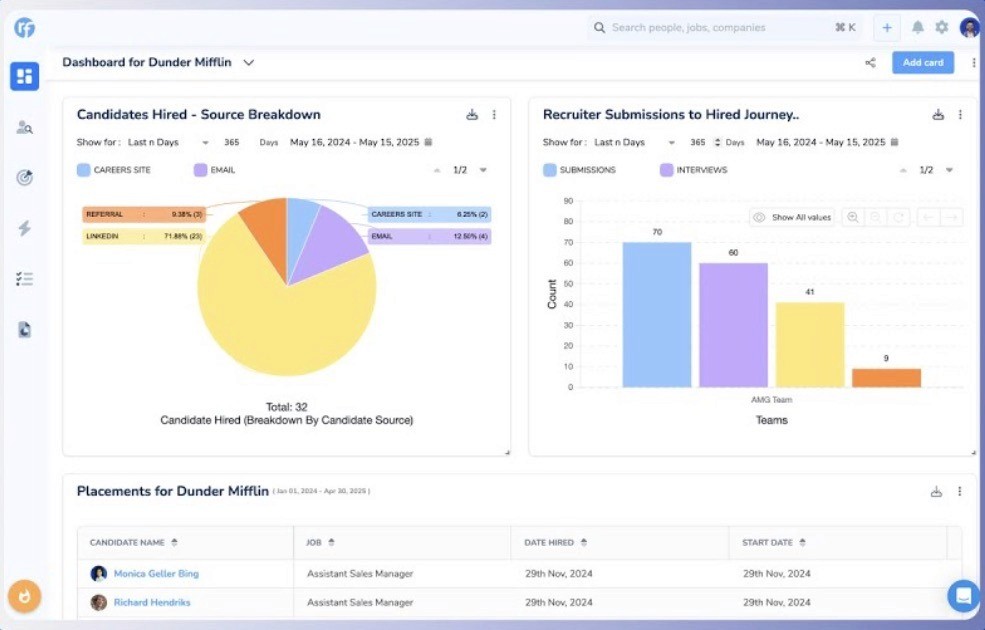The image size is (985, 630).
Task: Click the CAREERS SITE 6.25% pie label
Action: point(429,214)
